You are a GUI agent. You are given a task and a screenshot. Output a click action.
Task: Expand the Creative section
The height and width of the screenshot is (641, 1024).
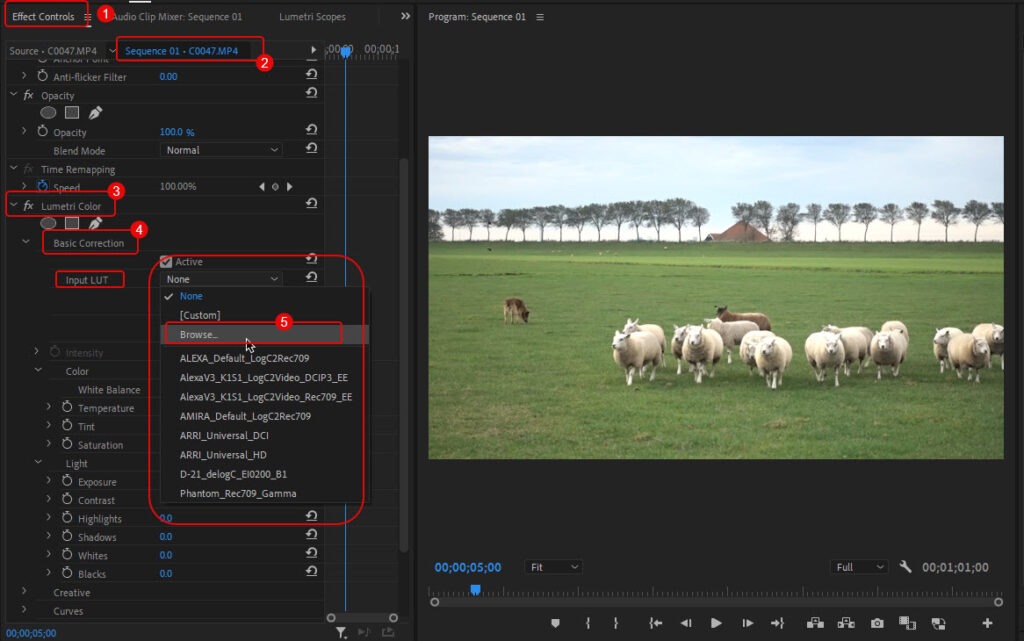(26, 592)
